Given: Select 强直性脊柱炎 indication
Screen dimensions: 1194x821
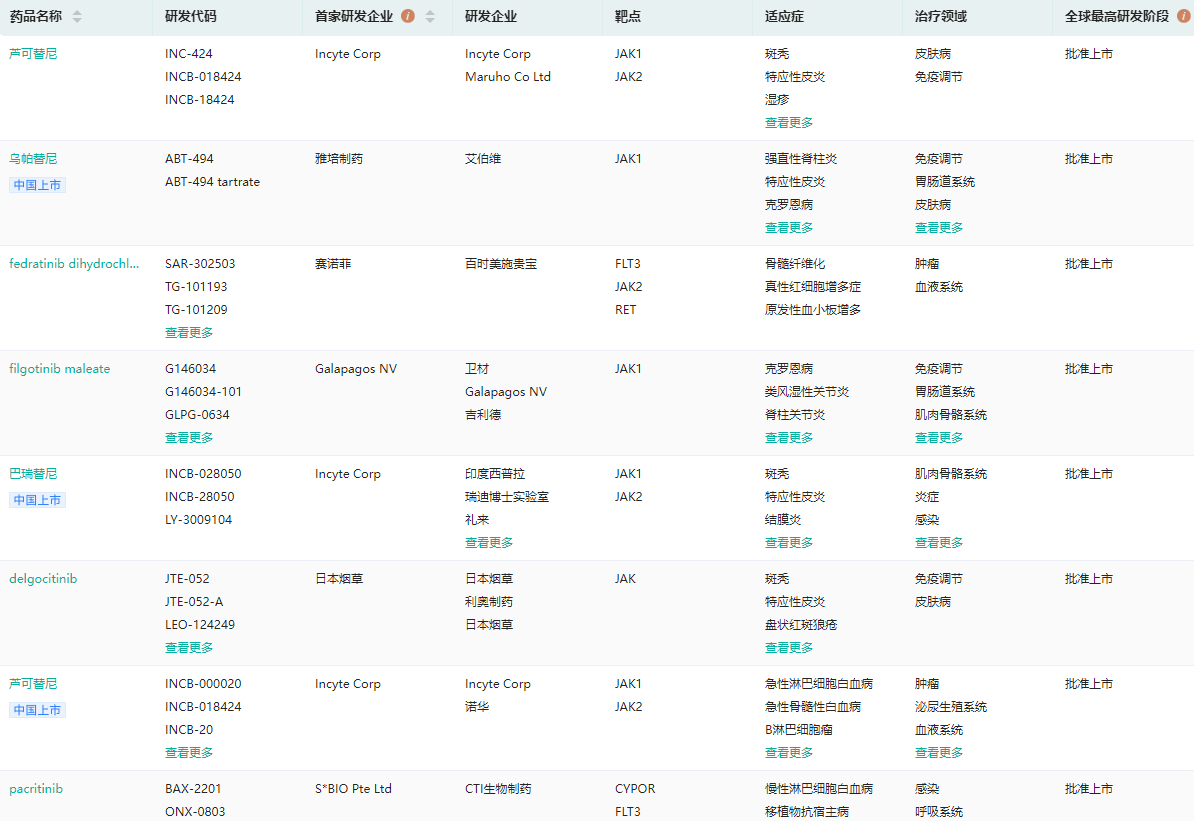Looking at the screenshot, I should (801, 158).
